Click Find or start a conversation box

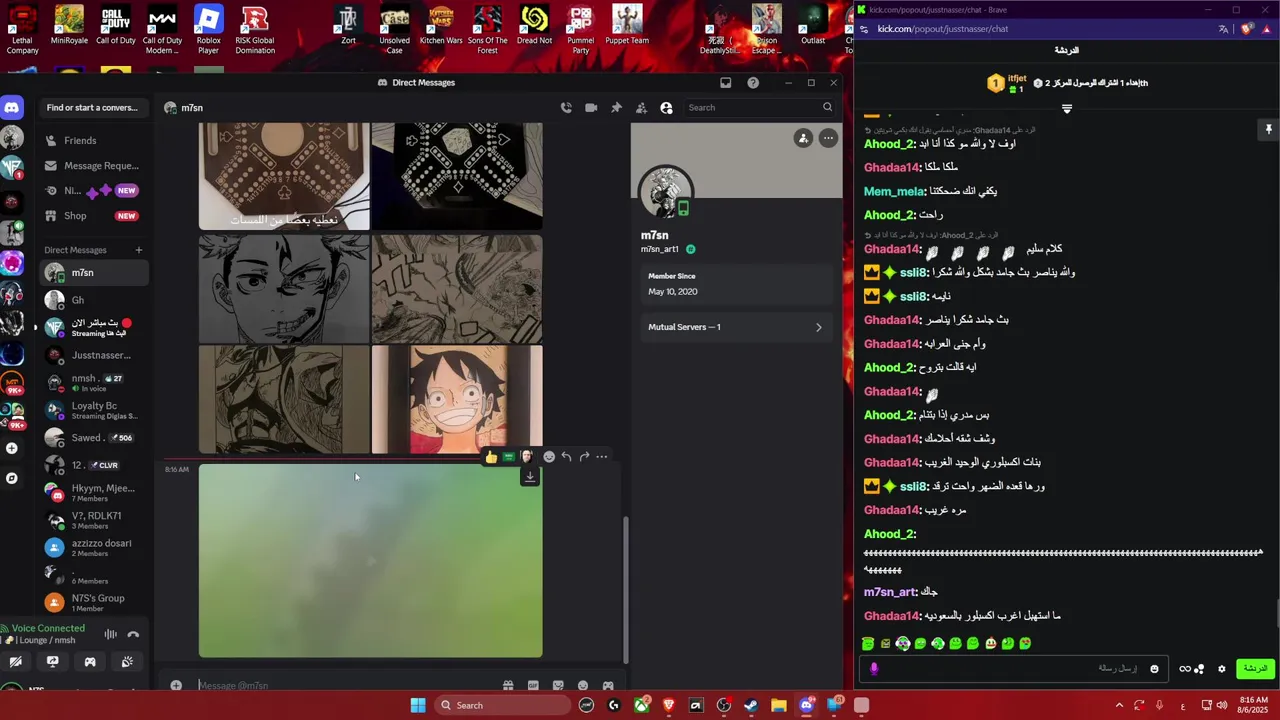[x=92, y=108]
